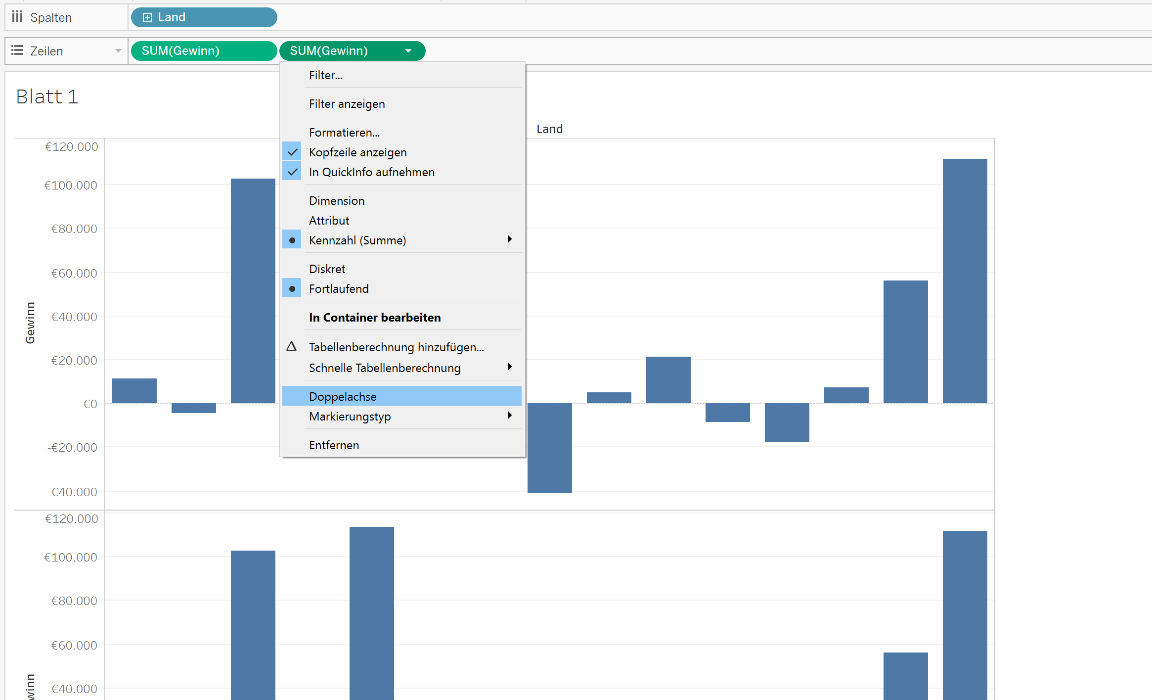Click the Zeilen rows shelf icon
1152x700 pixels.
click(17, 51)
